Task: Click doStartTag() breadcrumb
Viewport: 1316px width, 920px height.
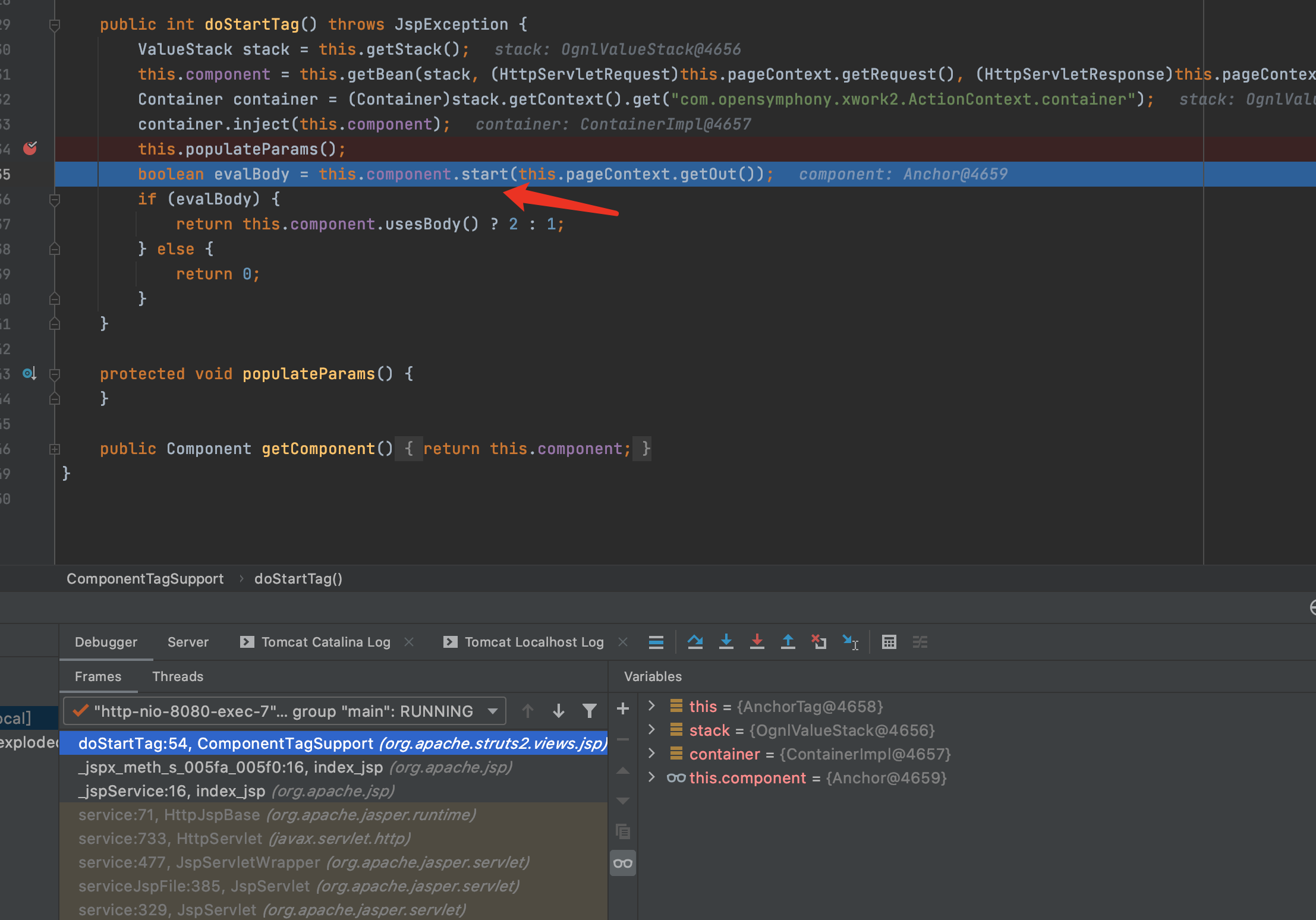Action: coord(298,579)
